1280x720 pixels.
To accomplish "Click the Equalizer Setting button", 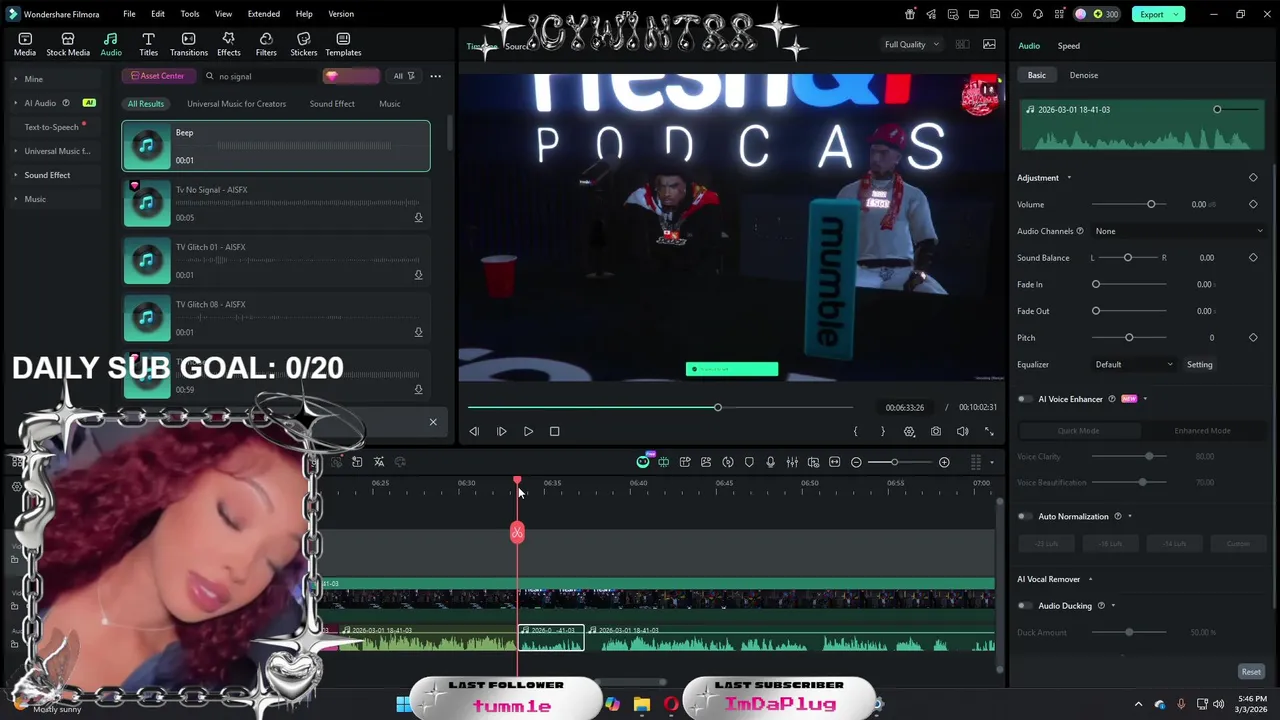I will click(1199, 364).
